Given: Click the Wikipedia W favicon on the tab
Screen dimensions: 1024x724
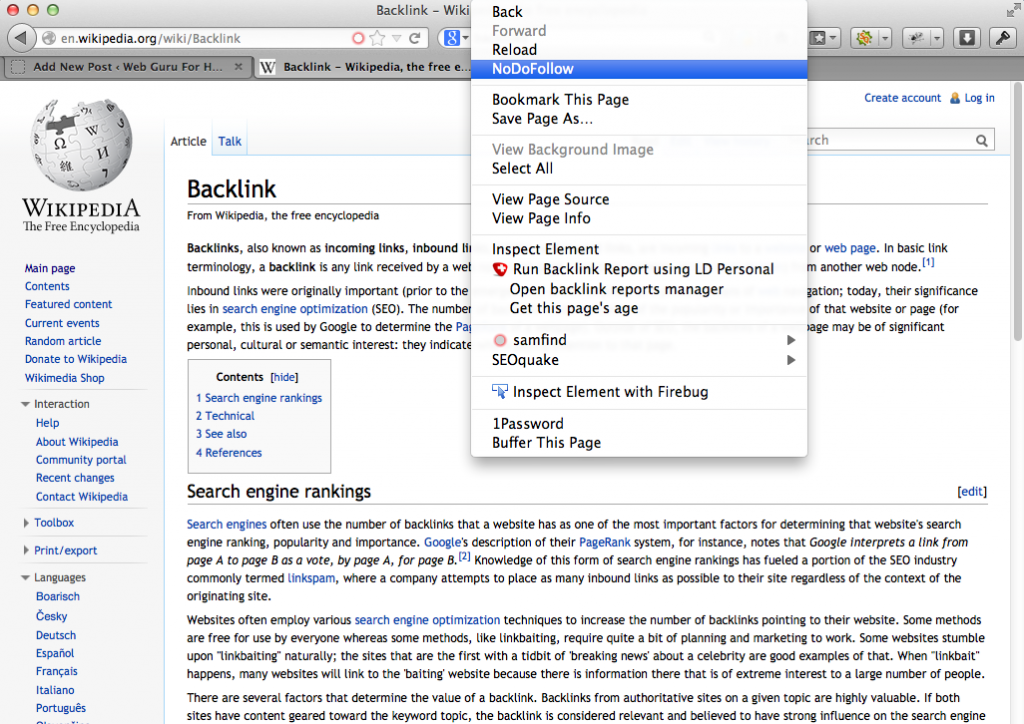Looking at the screenshot, I should pyautogui.click(x=268, y=67).
